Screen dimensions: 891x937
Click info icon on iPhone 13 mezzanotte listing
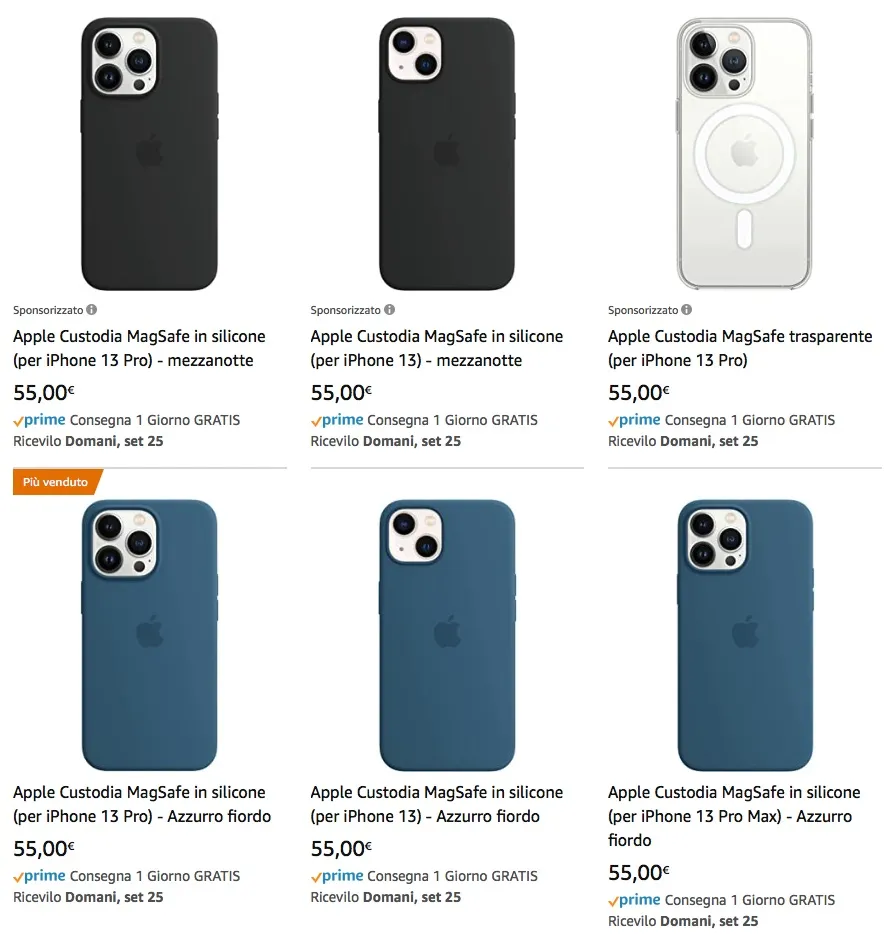pyautogui.click(x=389, y=310)
